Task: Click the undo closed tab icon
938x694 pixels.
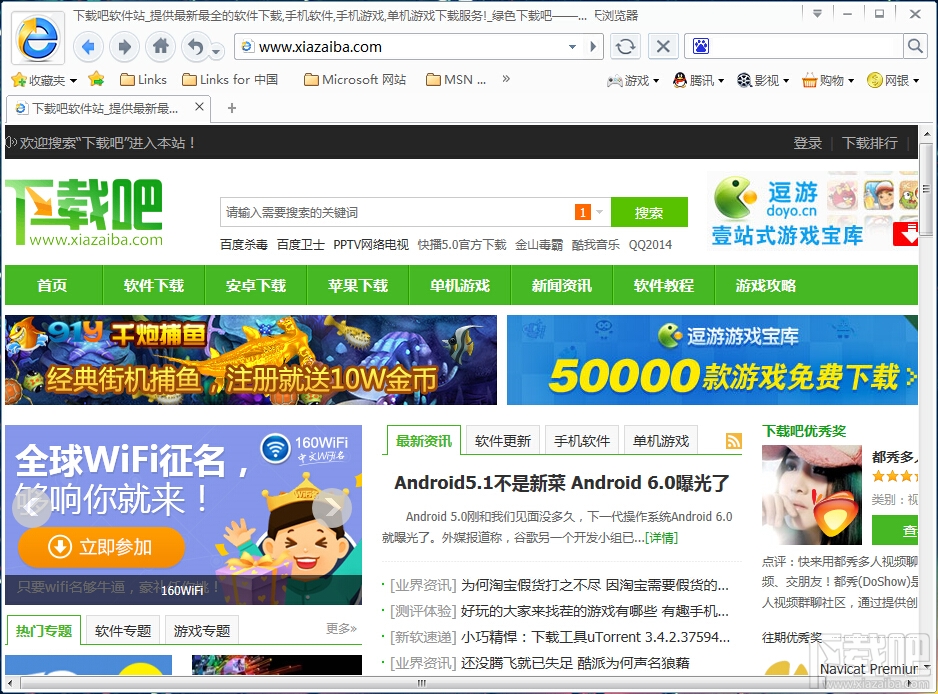Action: click(x=196, y=47)
